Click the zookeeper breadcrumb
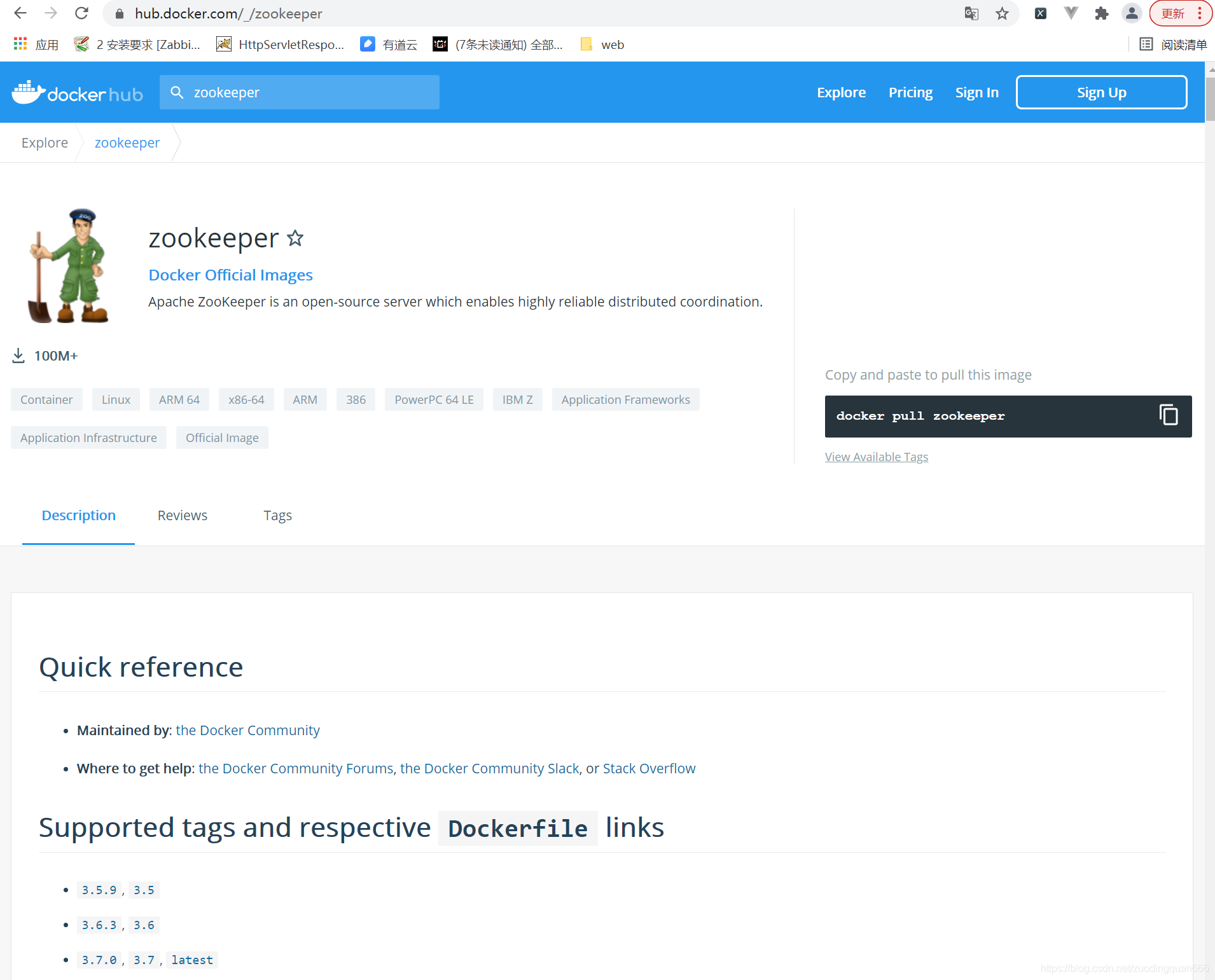 point(127,142)
